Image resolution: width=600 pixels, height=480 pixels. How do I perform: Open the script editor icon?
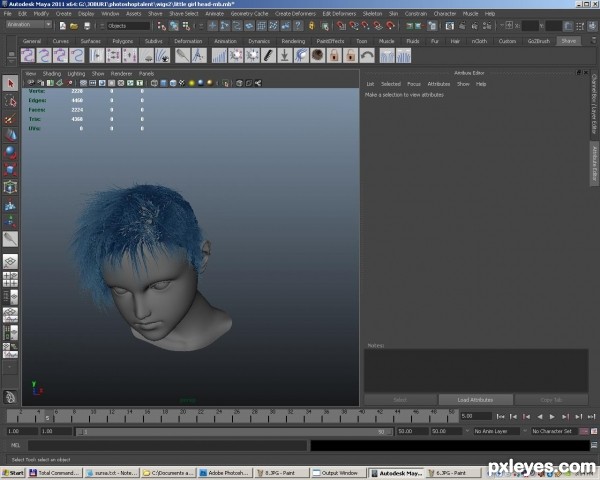click(594, 445)
